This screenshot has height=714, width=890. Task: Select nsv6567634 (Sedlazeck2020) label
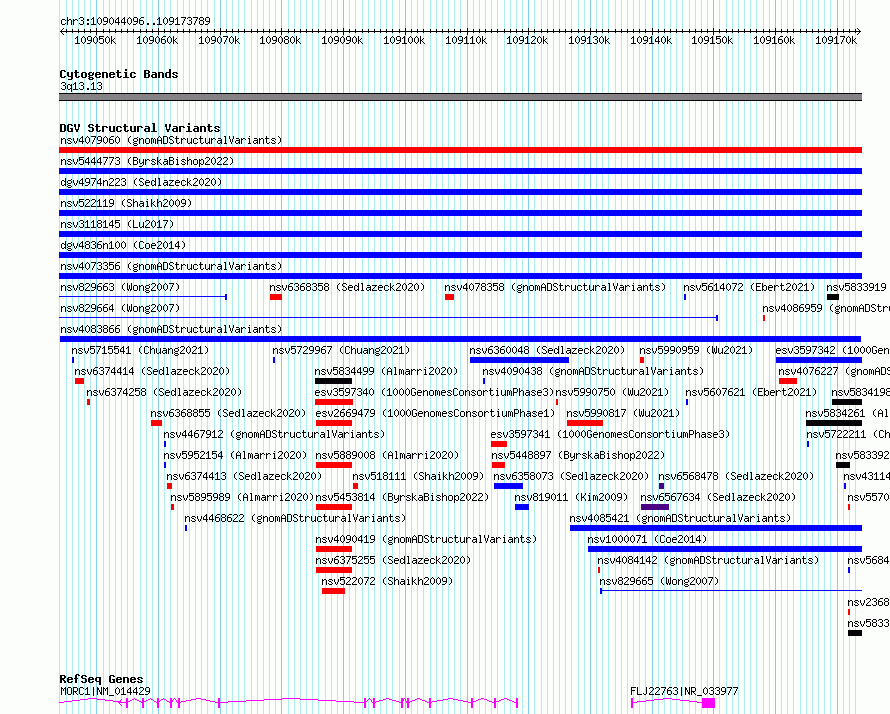pyautogui.click(x=718, y=497)
